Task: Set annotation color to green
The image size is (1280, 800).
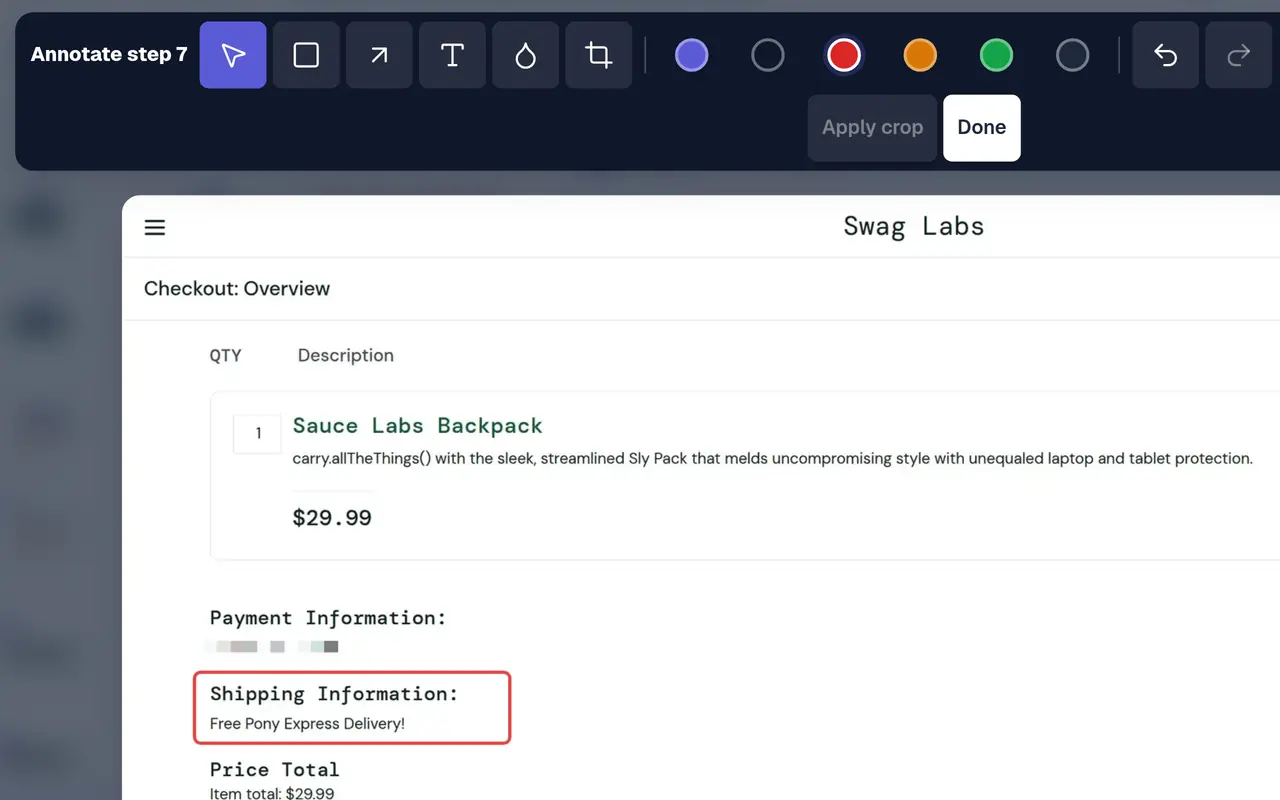Action: 996,55
